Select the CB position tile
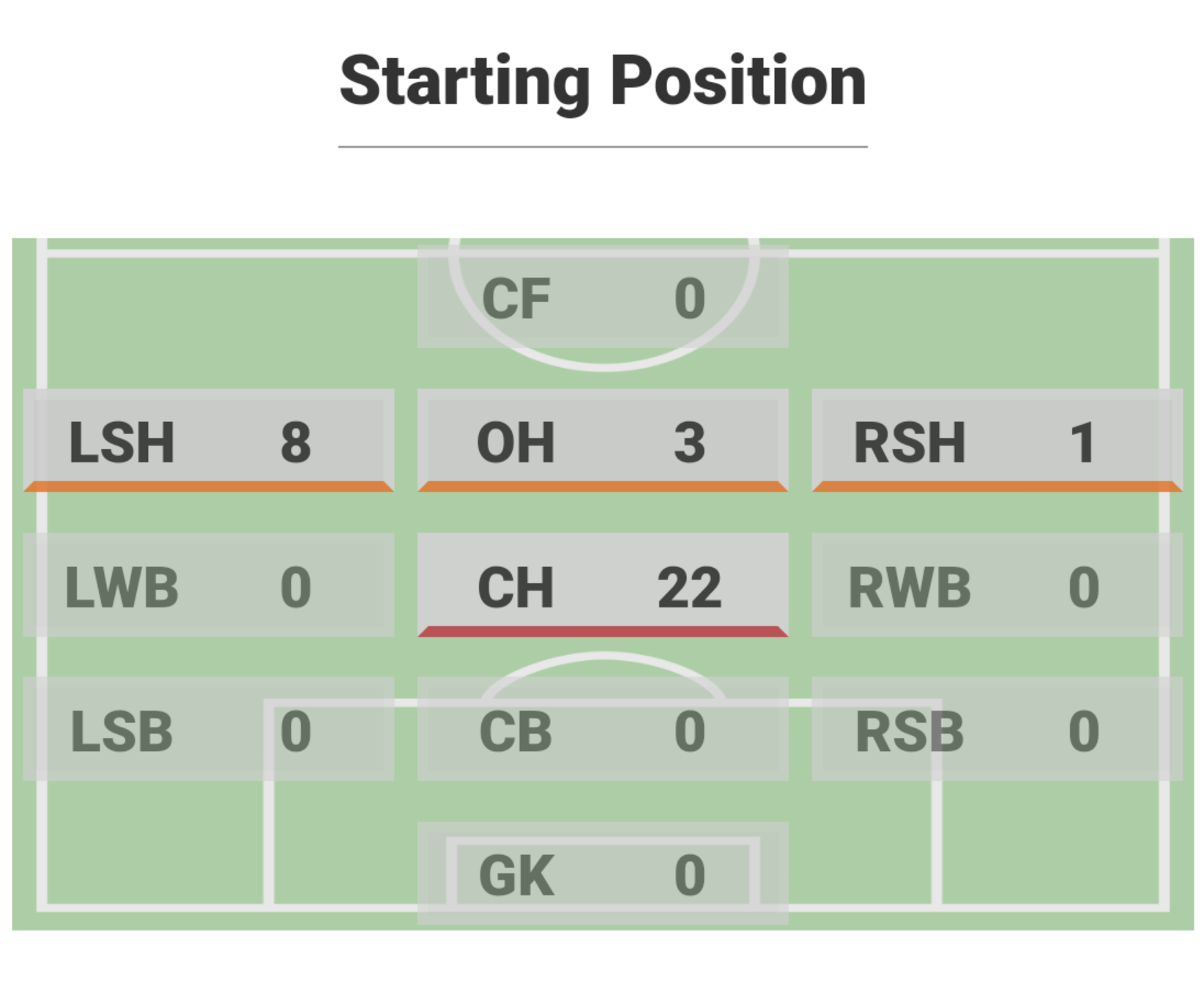Image resolution: width=1204 pixels, height=1003 pixels. point(602,729)
